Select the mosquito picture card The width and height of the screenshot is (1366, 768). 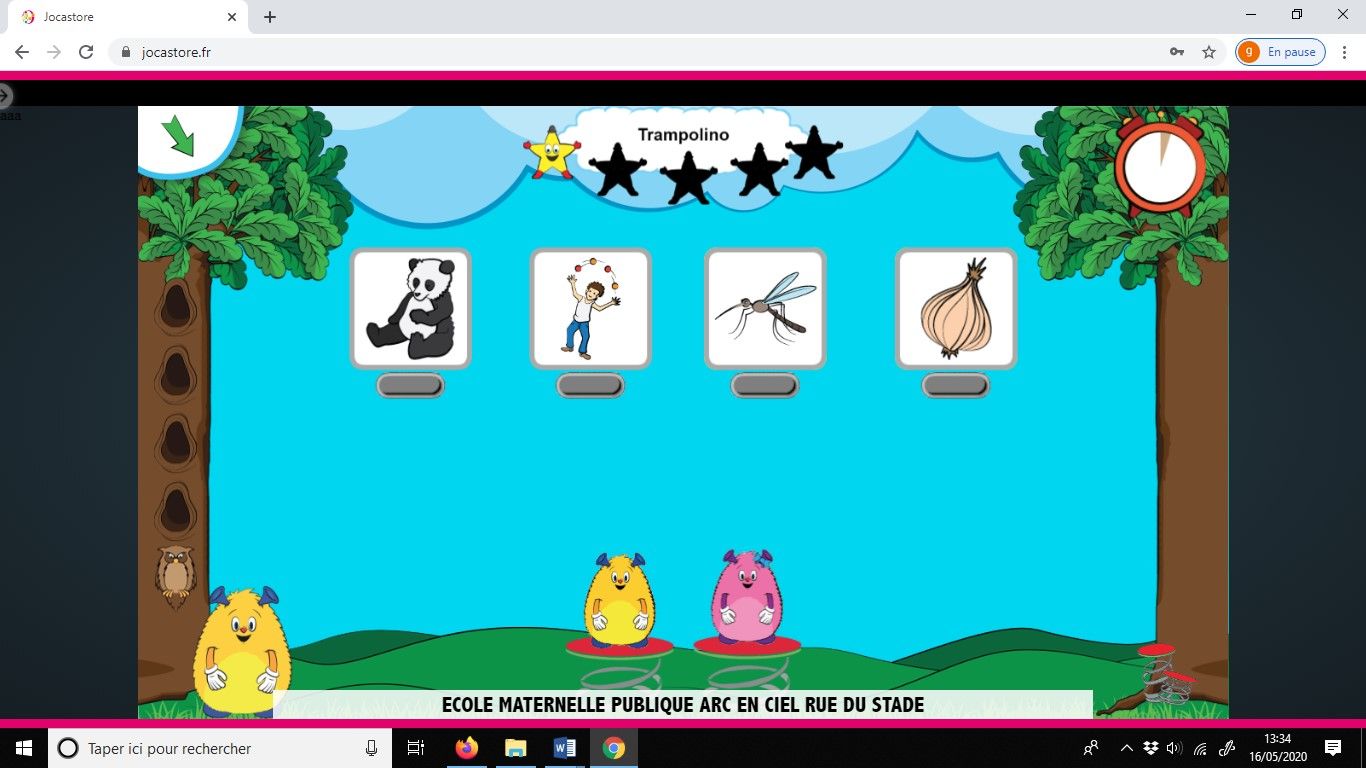[x=765, y=308]
